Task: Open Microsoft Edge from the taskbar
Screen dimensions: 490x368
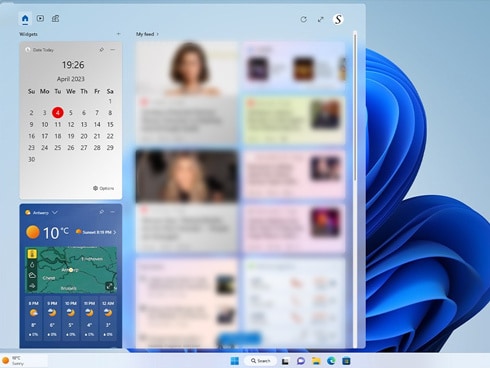Action: [x=331, y=361]
